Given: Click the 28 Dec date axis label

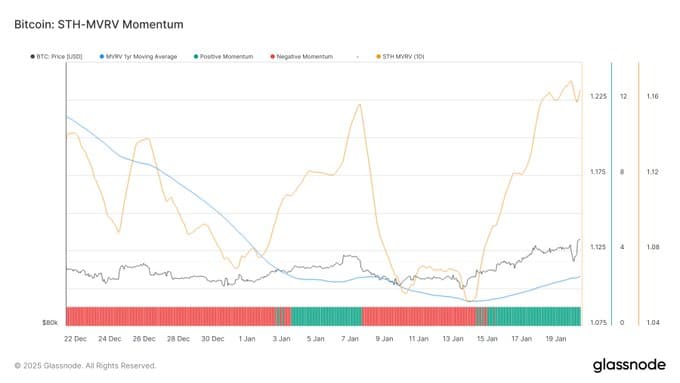Looking at the screenshot, I should (178, 339).
